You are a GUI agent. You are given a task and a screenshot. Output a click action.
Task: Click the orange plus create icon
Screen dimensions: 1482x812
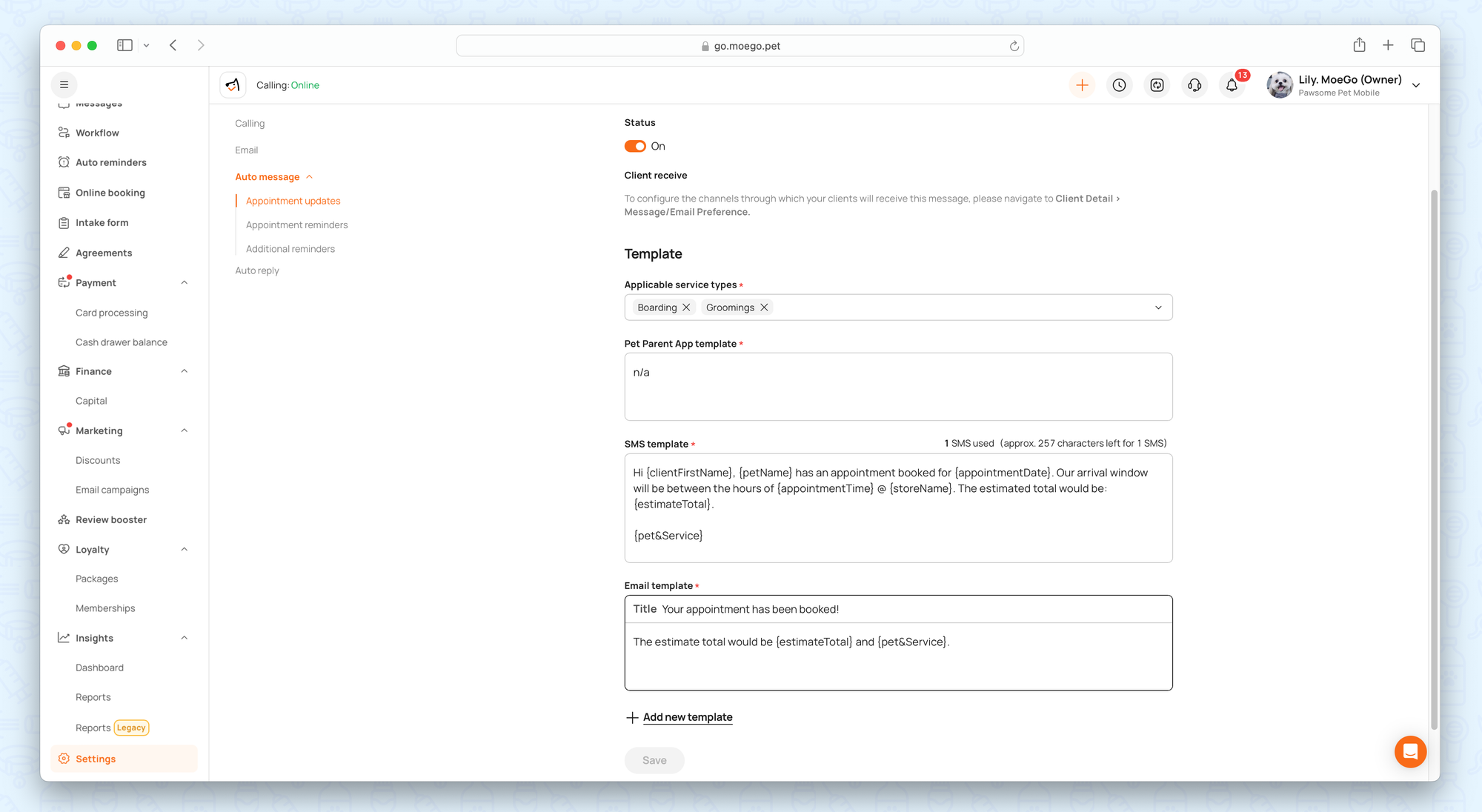click(1082, 85)
